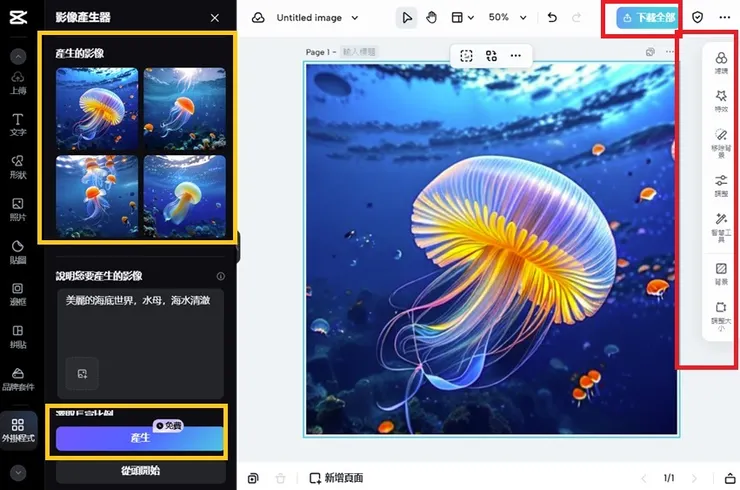740x490 pixels.
Task: Open the Resize (調整大小) tool
Action: point(721,316)
